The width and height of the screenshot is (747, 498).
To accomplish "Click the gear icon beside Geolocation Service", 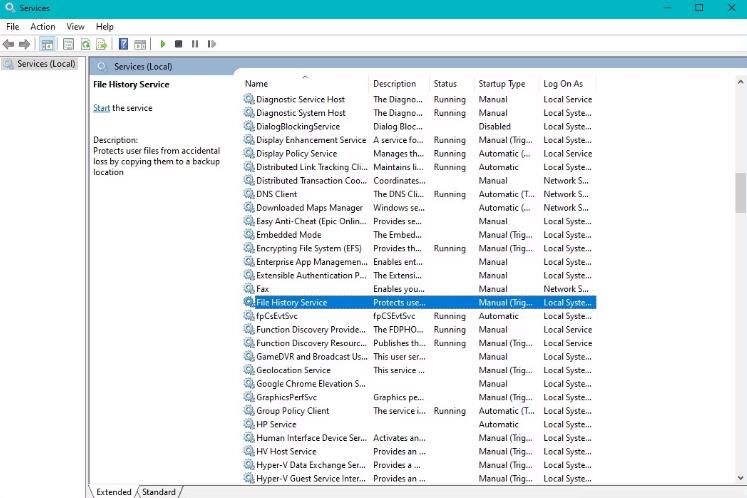I will (249, 370).
